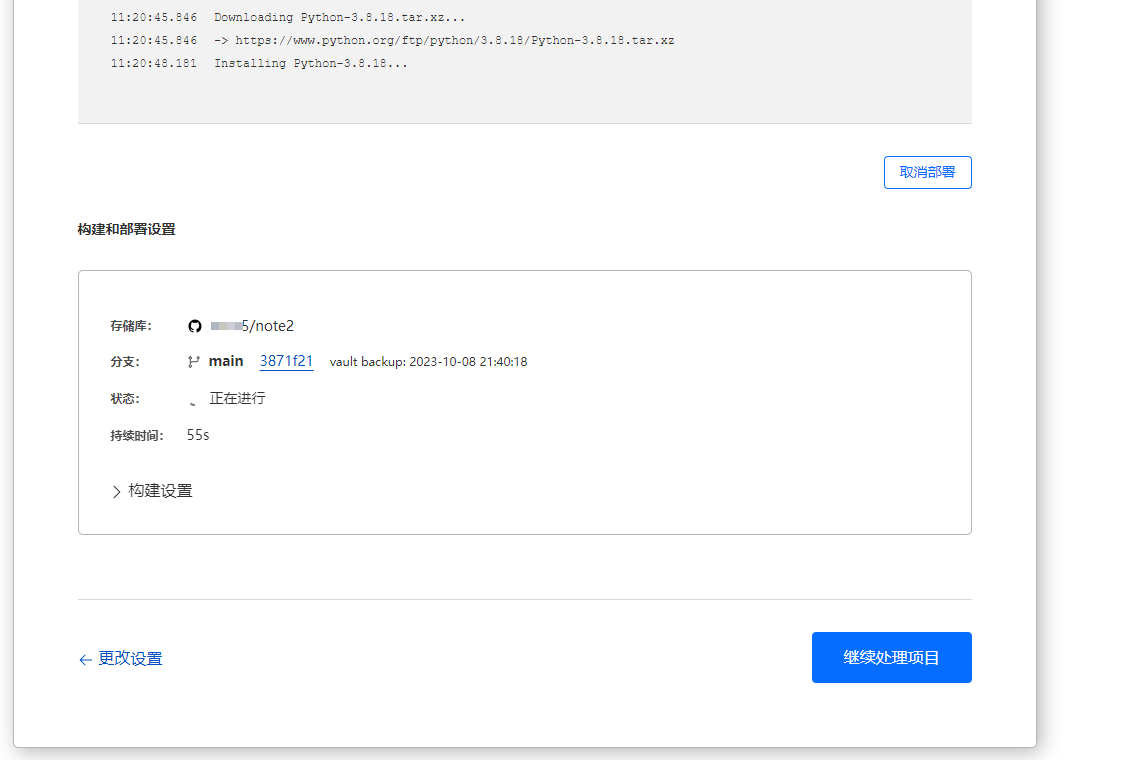Select the Downloading Python-3.8.18.tar.xz log line
Image resolution: width=1134 pixels, height=760 pixels.
point(339,18)
